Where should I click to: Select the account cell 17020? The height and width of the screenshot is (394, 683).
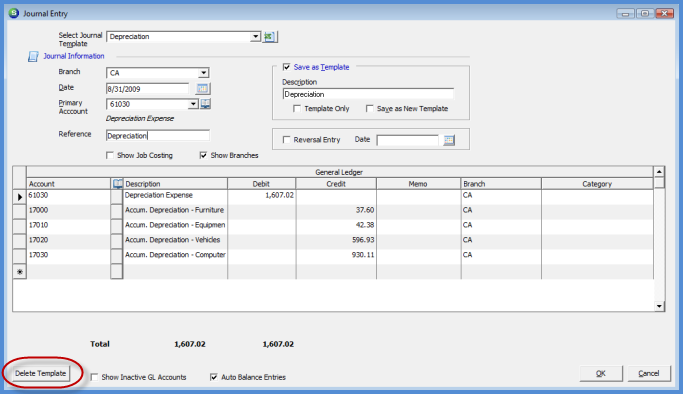(69, 241)
